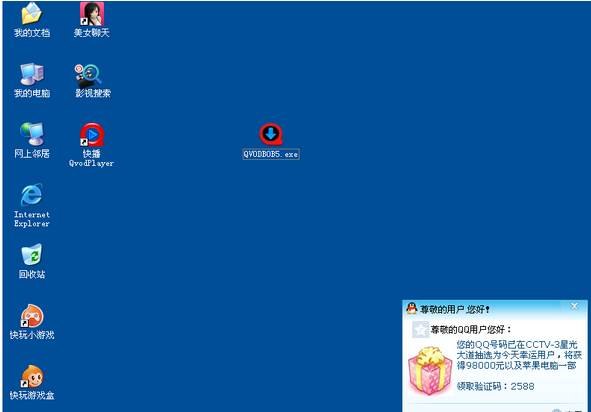Select the 快玩游戏盒 monkey icon
The image size is (591, 412).
point(32,376)
